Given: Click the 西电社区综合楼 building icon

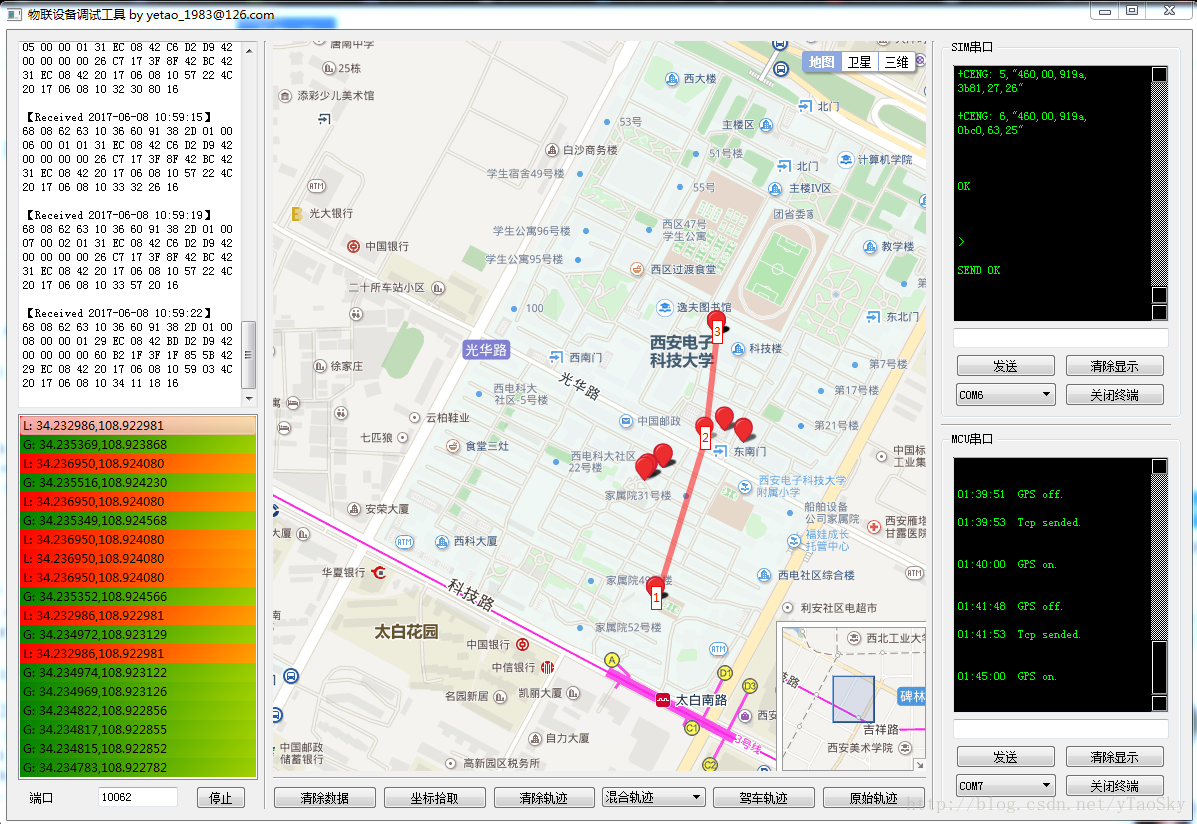Looking at the screenshot, I should 764,575.
